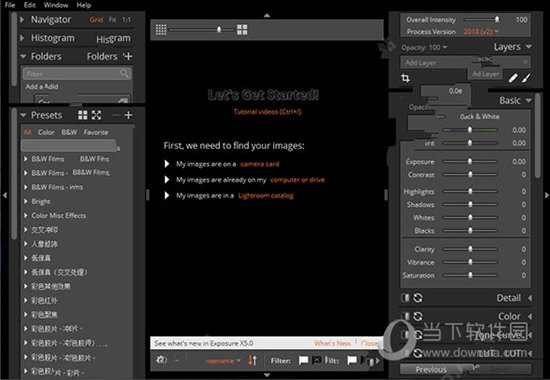Click the add folder plus icon
Viewport: 550px width, 380px height.
tap(128, 56)
